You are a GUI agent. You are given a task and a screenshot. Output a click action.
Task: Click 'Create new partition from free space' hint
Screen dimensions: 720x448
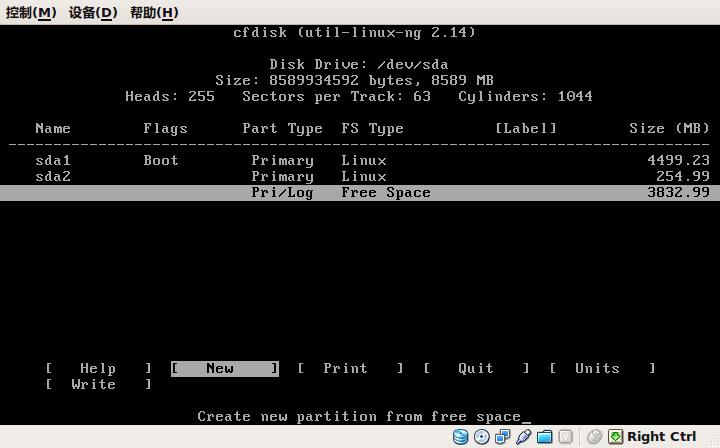click(x=359, y=416)
